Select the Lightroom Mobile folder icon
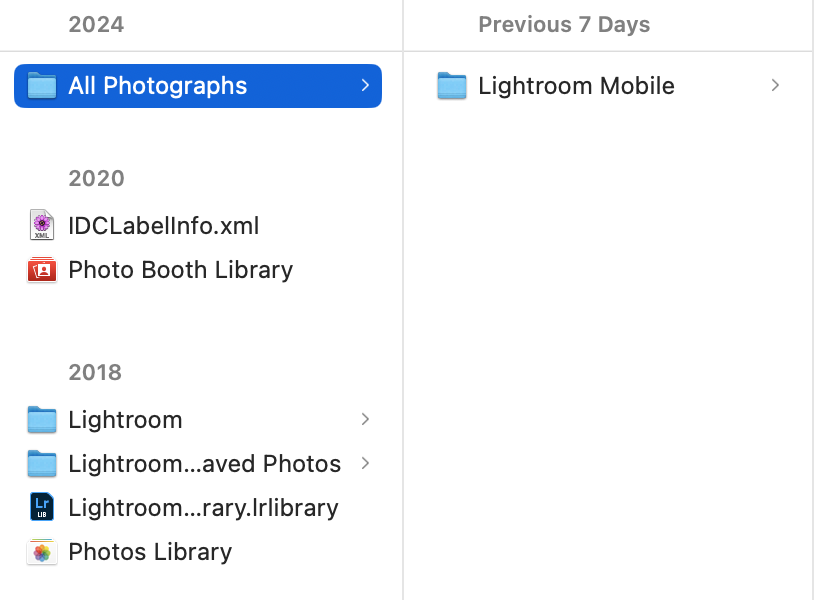816x600 pixels. (x=452, y=86)
